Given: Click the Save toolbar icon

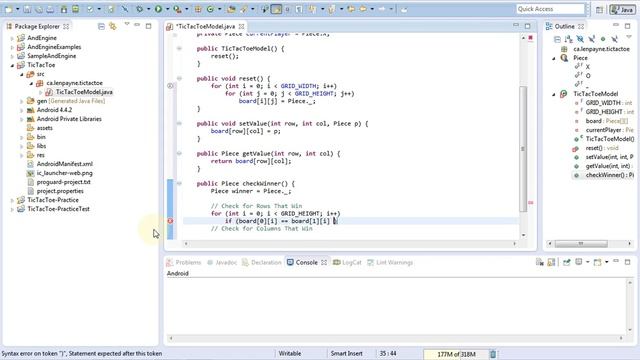Looking at the screenshot, I should tap(27, 9).
